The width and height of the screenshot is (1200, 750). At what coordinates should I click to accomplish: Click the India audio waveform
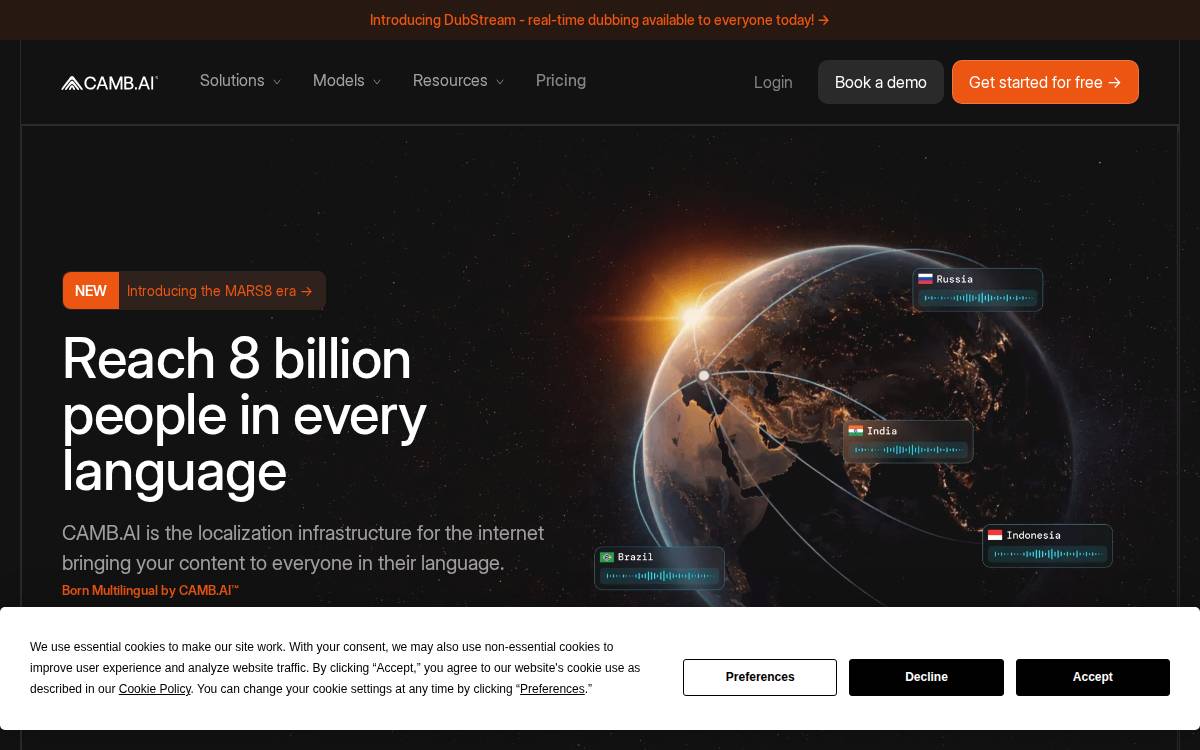pyautogui.click(x=909, y=450)
